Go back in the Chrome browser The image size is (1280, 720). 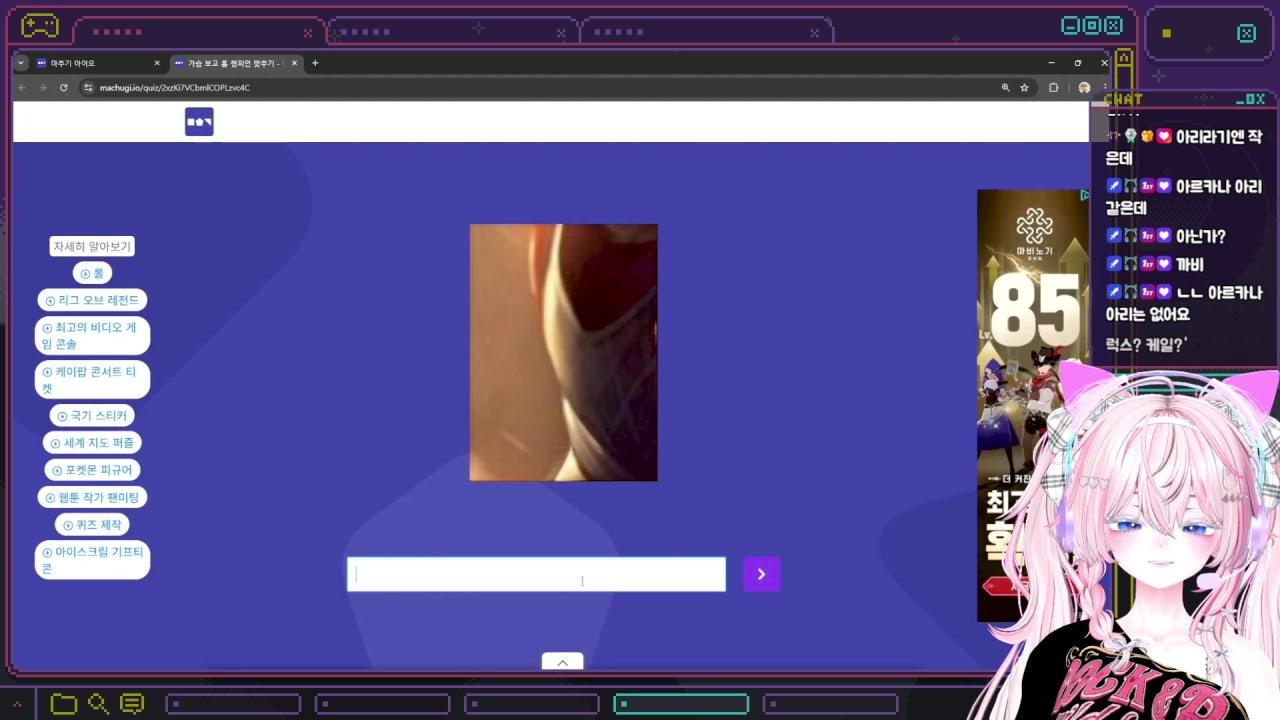[x=22, y=88]
